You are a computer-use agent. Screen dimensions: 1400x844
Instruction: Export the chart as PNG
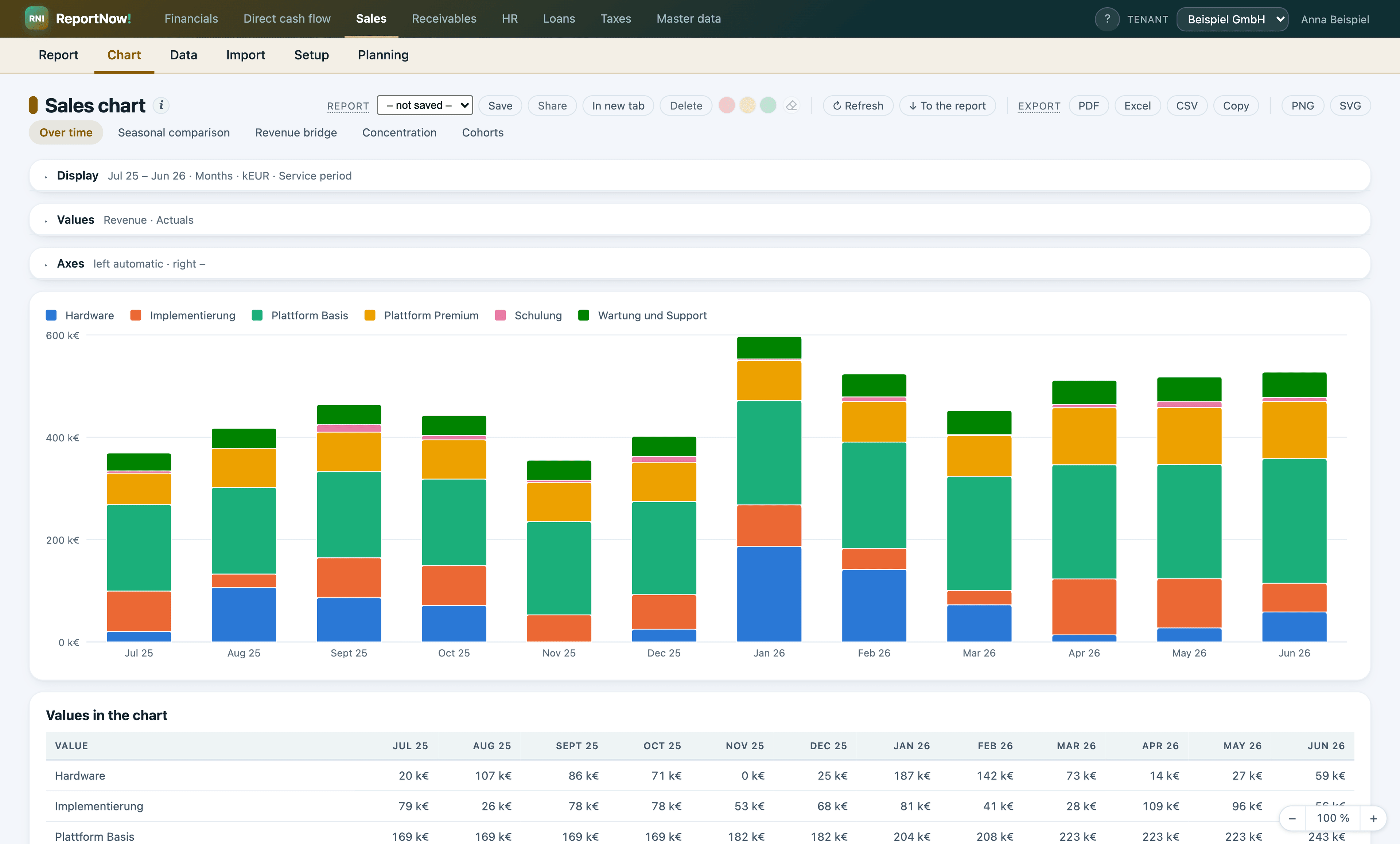click(1302, 106)
